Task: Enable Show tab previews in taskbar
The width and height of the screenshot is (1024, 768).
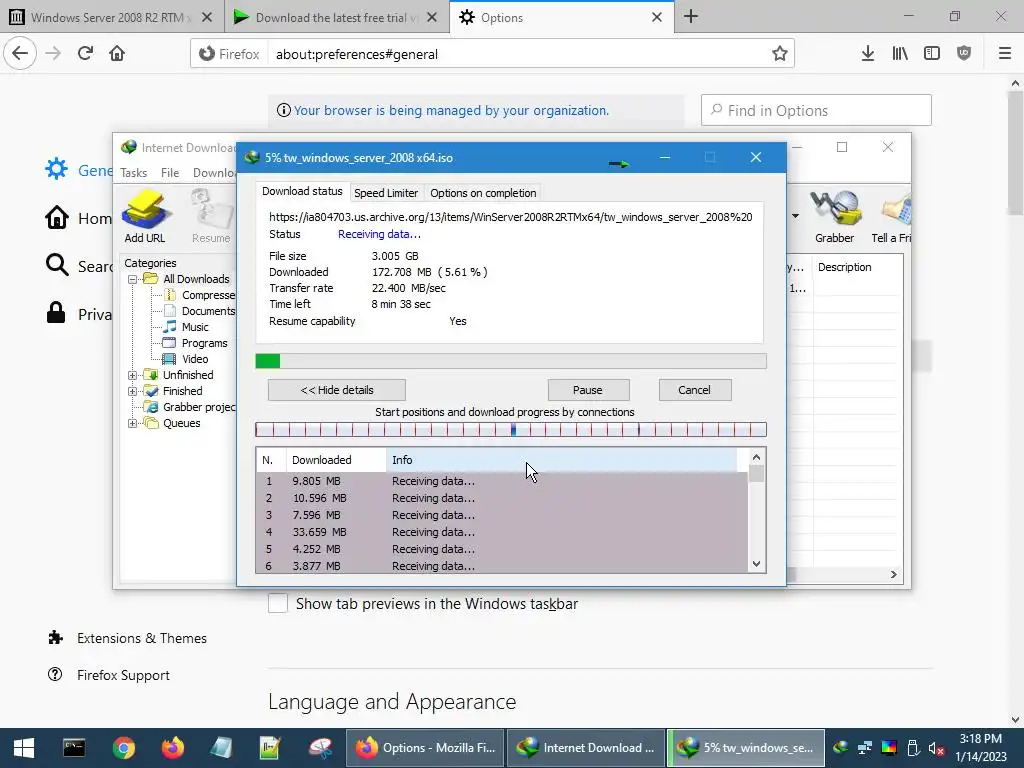Action: coord(278,603)
